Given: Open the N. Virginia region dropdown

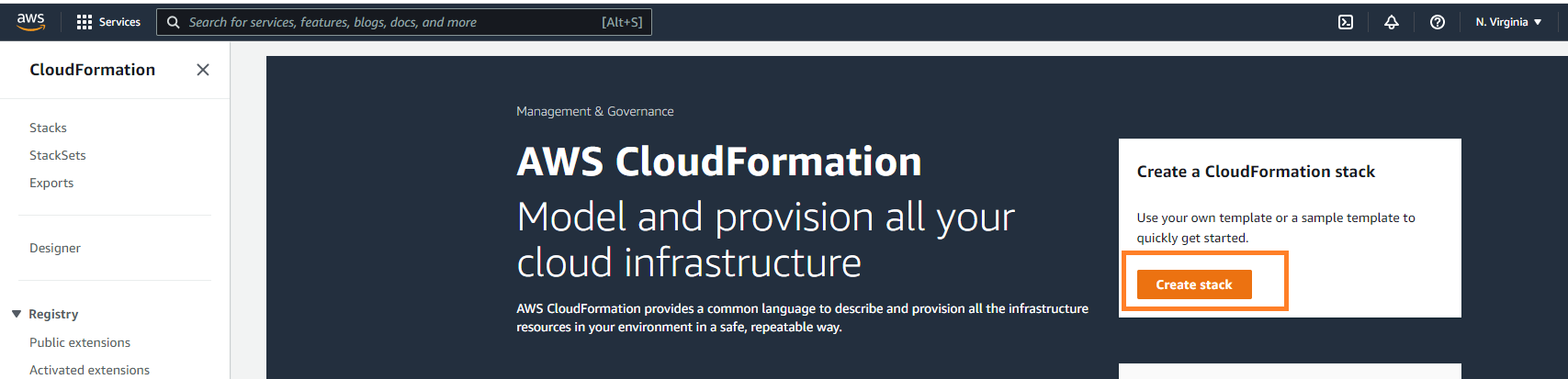Looking at the screenshot, I should coord(1509,22).
